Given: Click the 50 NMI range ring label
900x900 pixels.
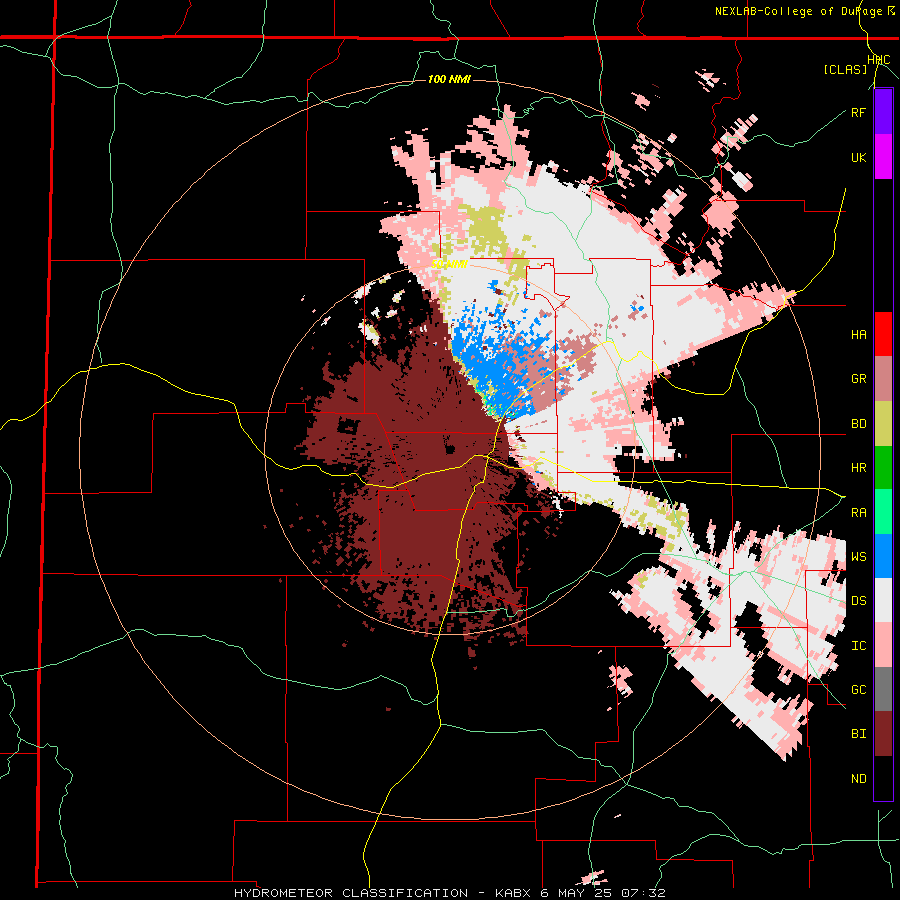Looking at the screenshot, I should tap(449, 264).
